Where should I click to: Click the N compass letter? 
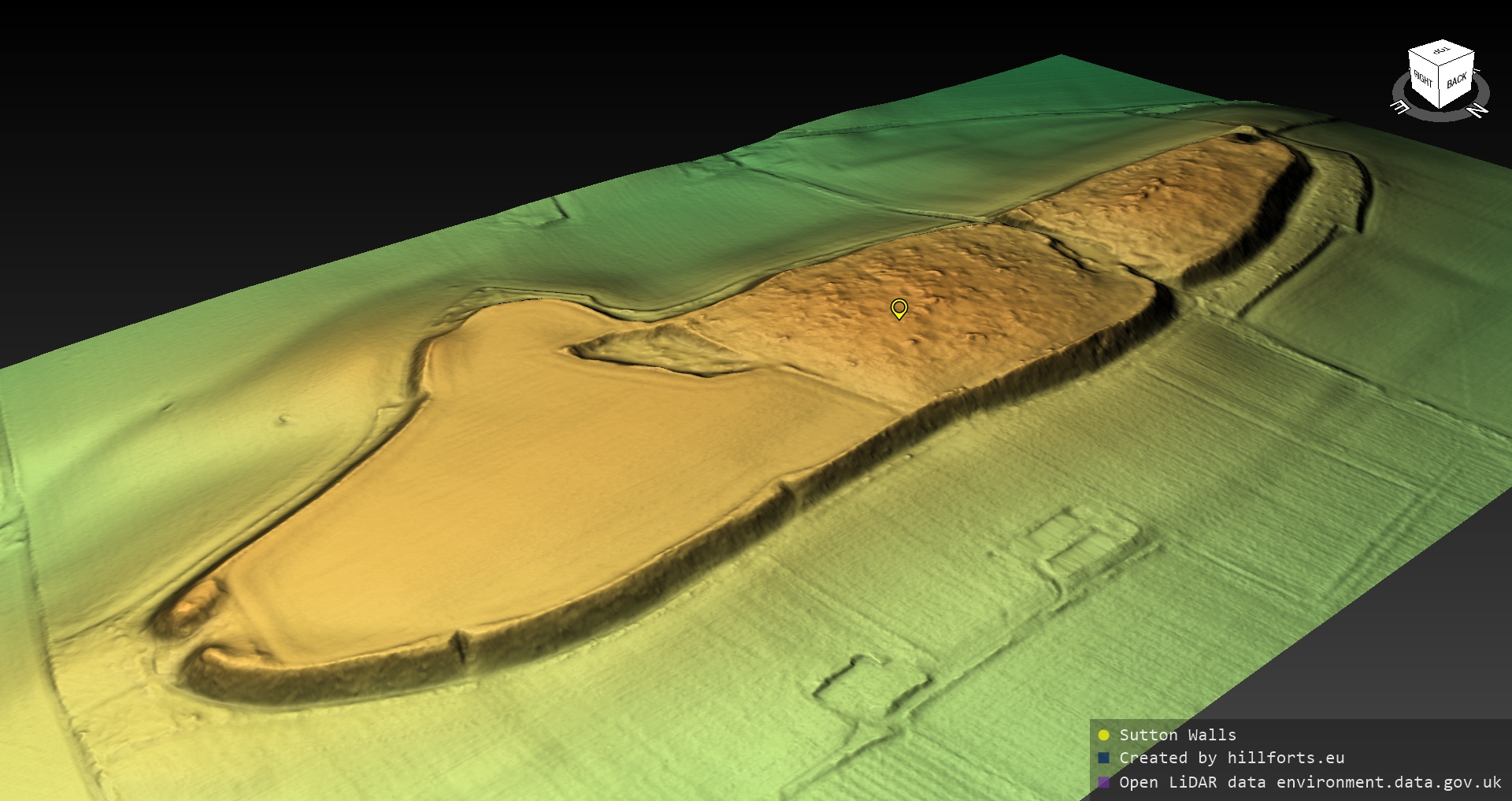point(1478,110)
